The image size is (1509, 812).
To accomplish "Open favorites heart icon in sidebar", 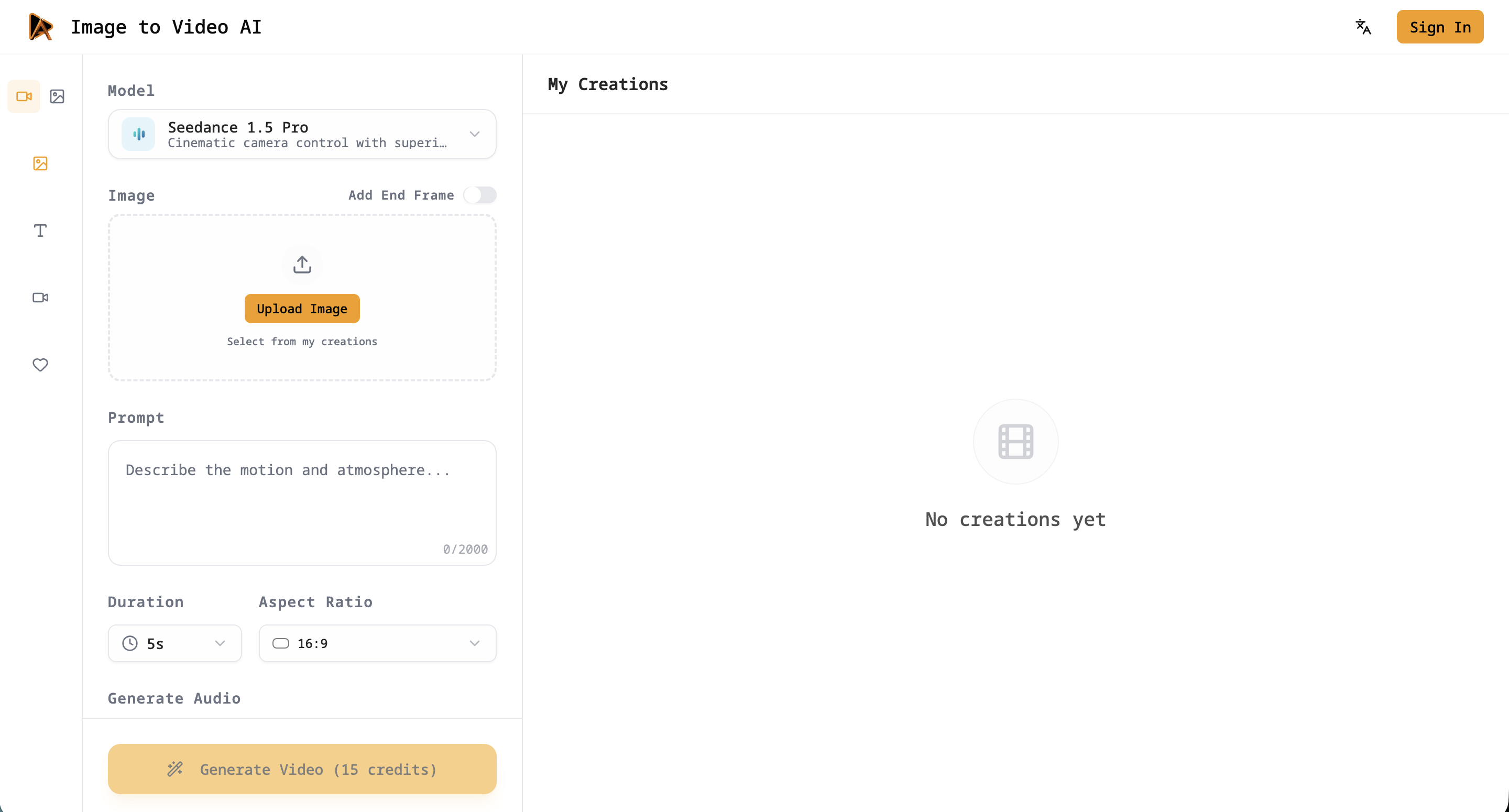I will 40,365.
